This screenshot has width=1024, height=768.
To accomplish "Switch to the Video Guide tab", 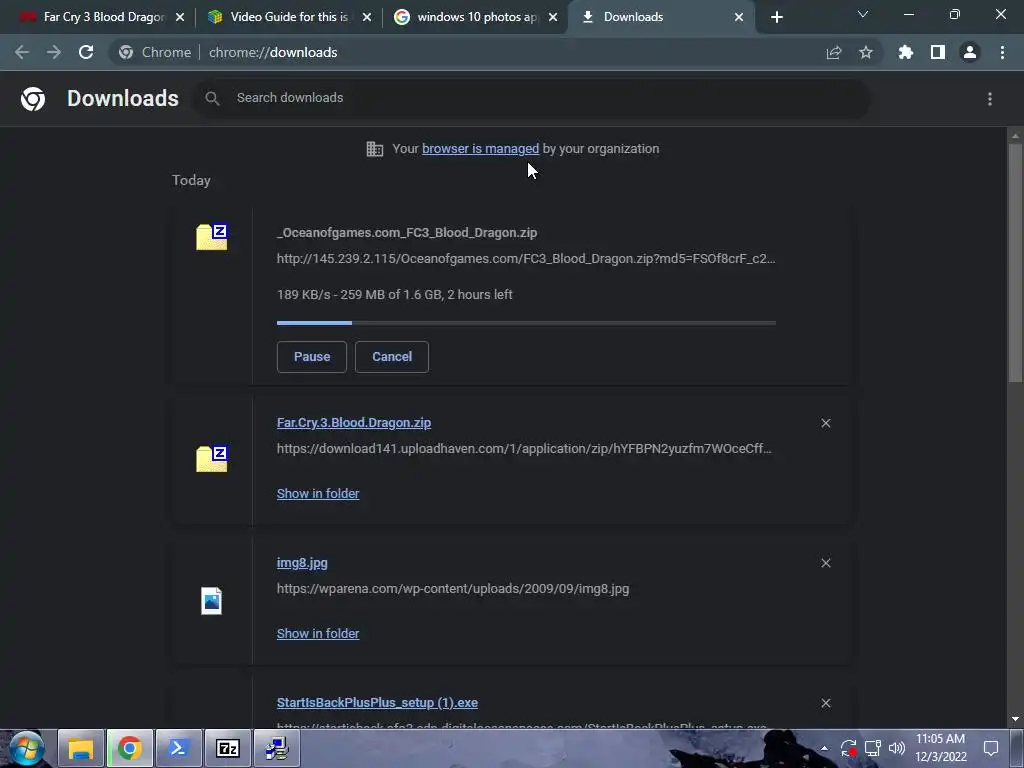I will pyautogui.click(x=287, y=17).
